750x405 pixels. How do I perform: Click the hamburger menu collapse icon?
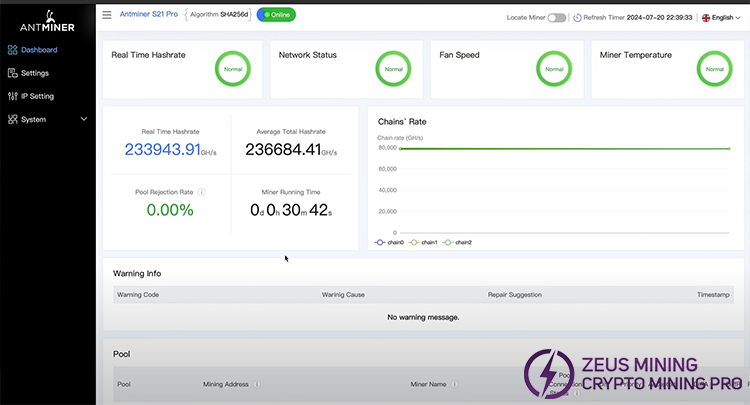107,16
